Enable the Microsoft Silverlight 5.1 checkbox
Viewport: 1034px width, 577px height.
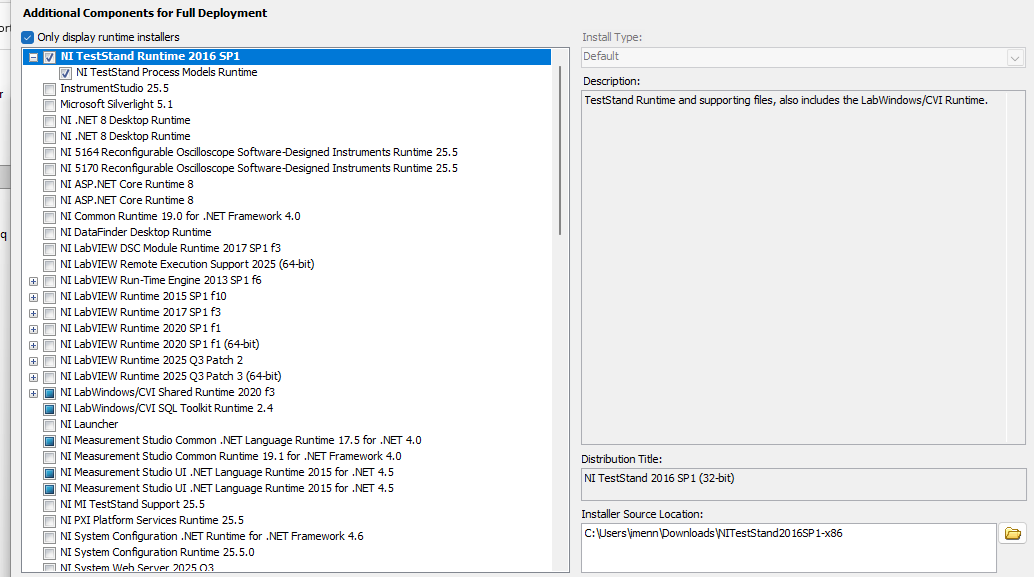click(x=49, y=105)
